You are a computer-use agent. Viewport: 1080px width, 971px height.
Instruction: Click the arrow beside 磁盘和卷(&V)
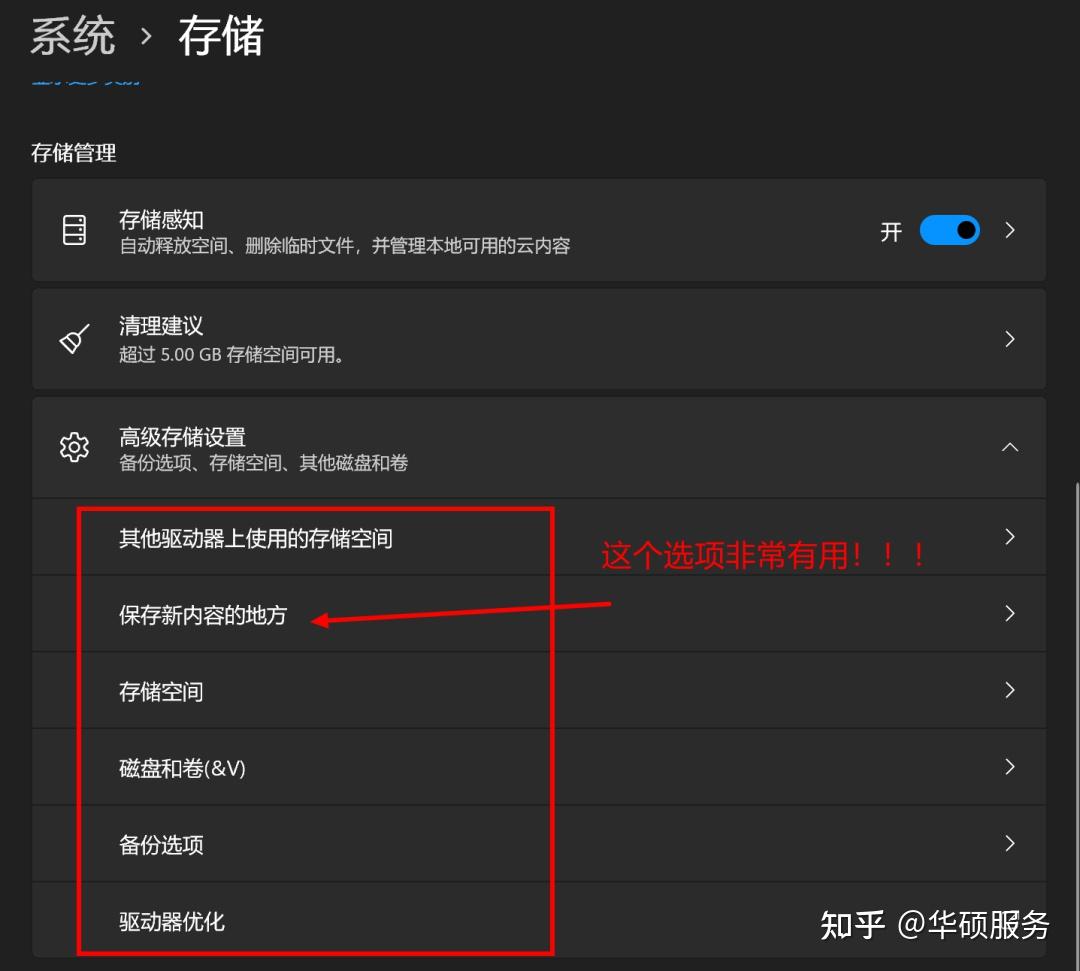tap(1010, 766)
